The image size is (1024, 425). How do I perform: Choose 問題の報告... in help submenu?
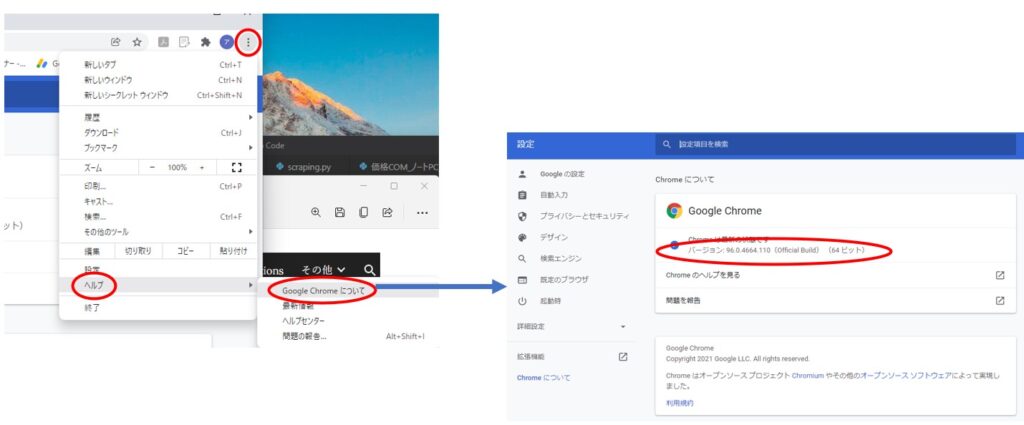click(x=348, y=336)
